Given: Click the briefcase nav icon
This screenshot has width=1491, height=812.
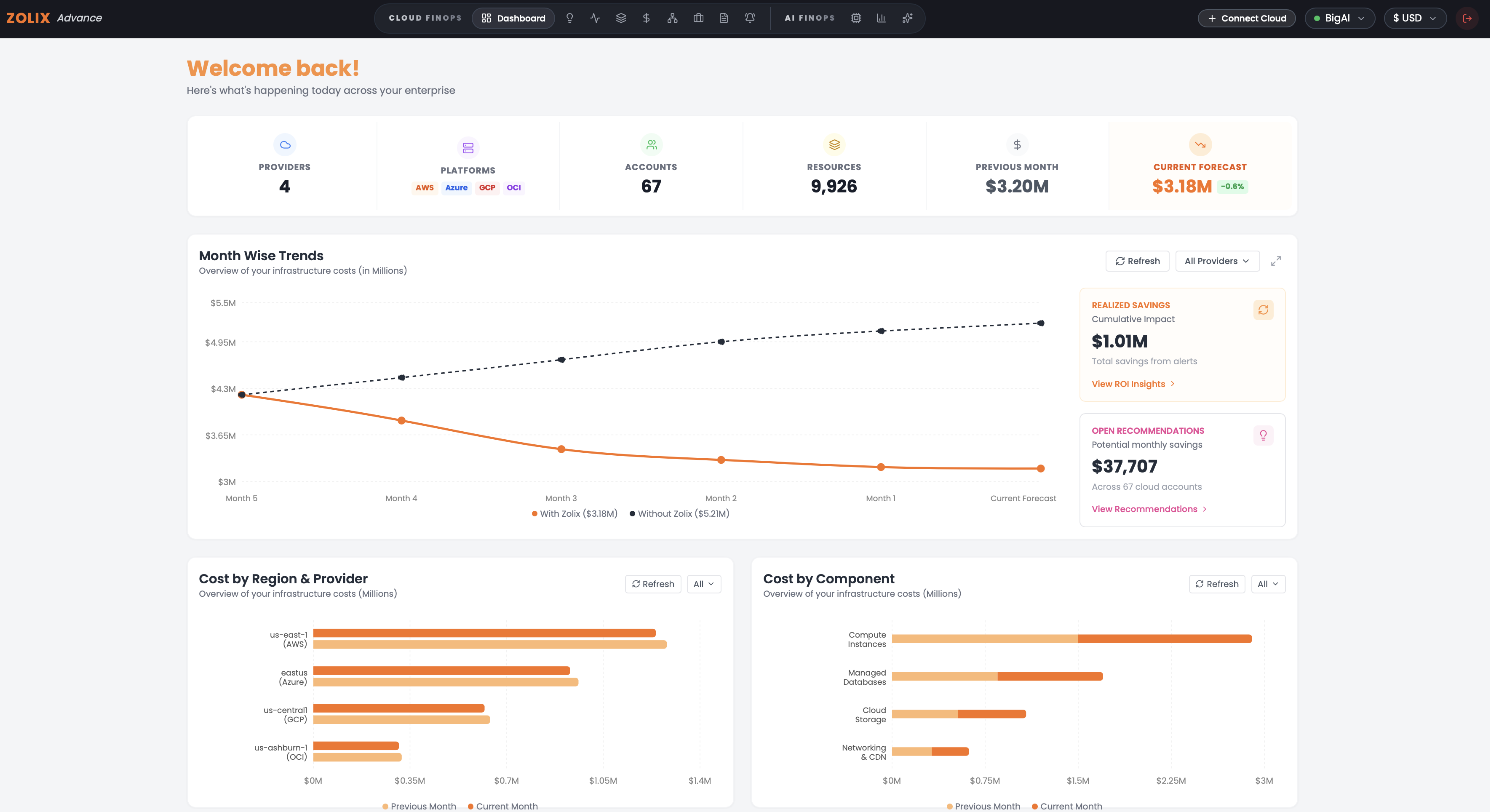Looking at the screenshot, I should 699,18.
